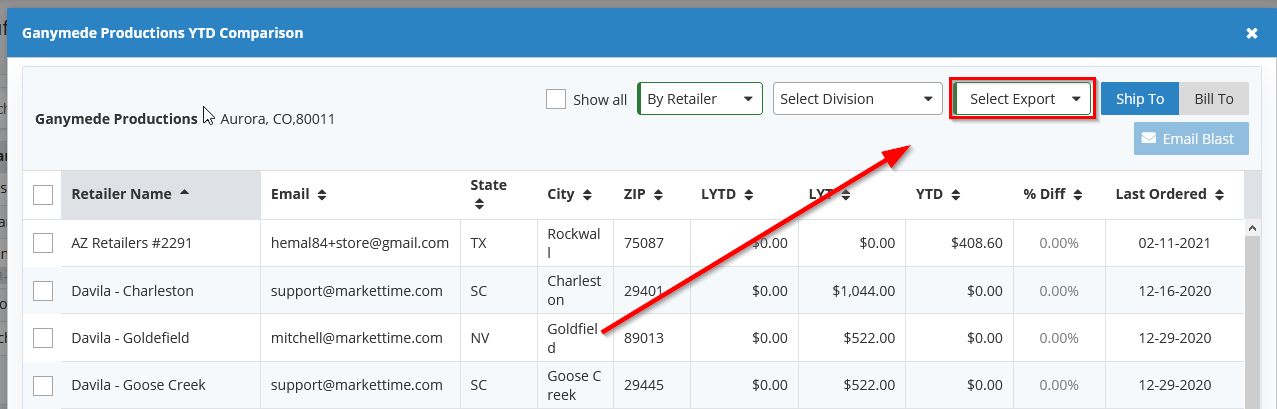Screen dimensions: 1277x409
Task: Tick the Show all checkbox
Action: coord(556,99)
